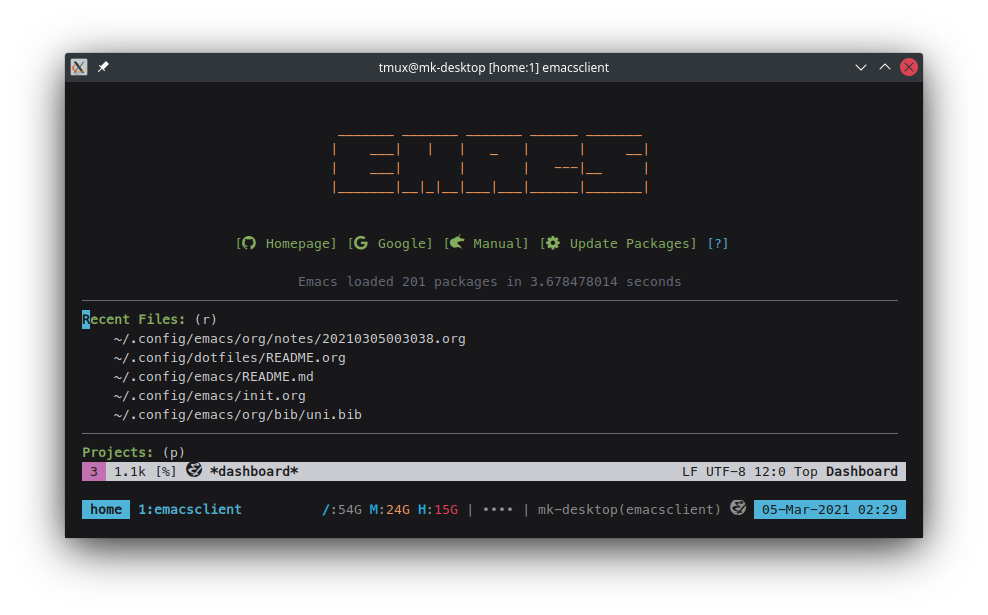Toggle the pin icon in the title bar
The width and height of the screenshot is (988, 615).
(103, 67)
